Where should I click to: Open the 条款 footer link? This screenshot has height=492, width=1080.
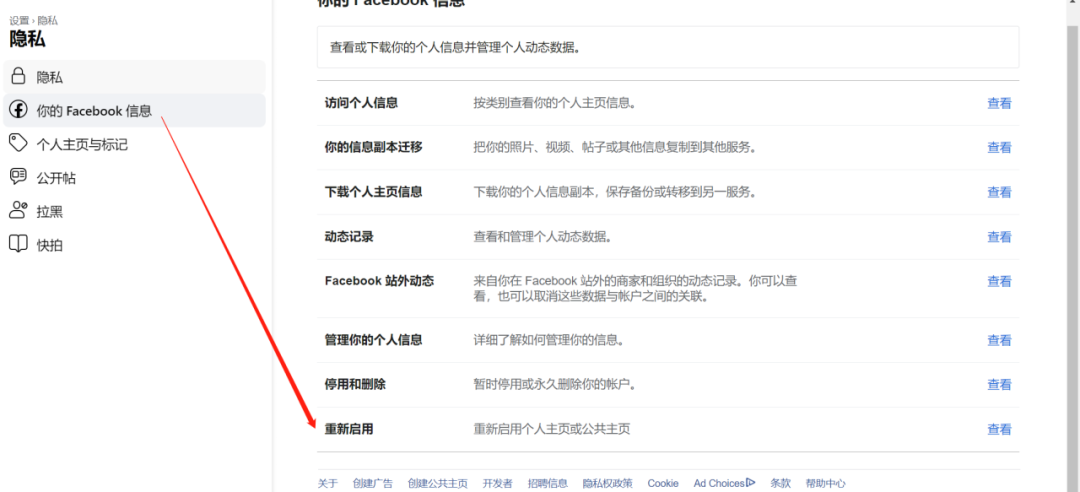tap(780, 484)
